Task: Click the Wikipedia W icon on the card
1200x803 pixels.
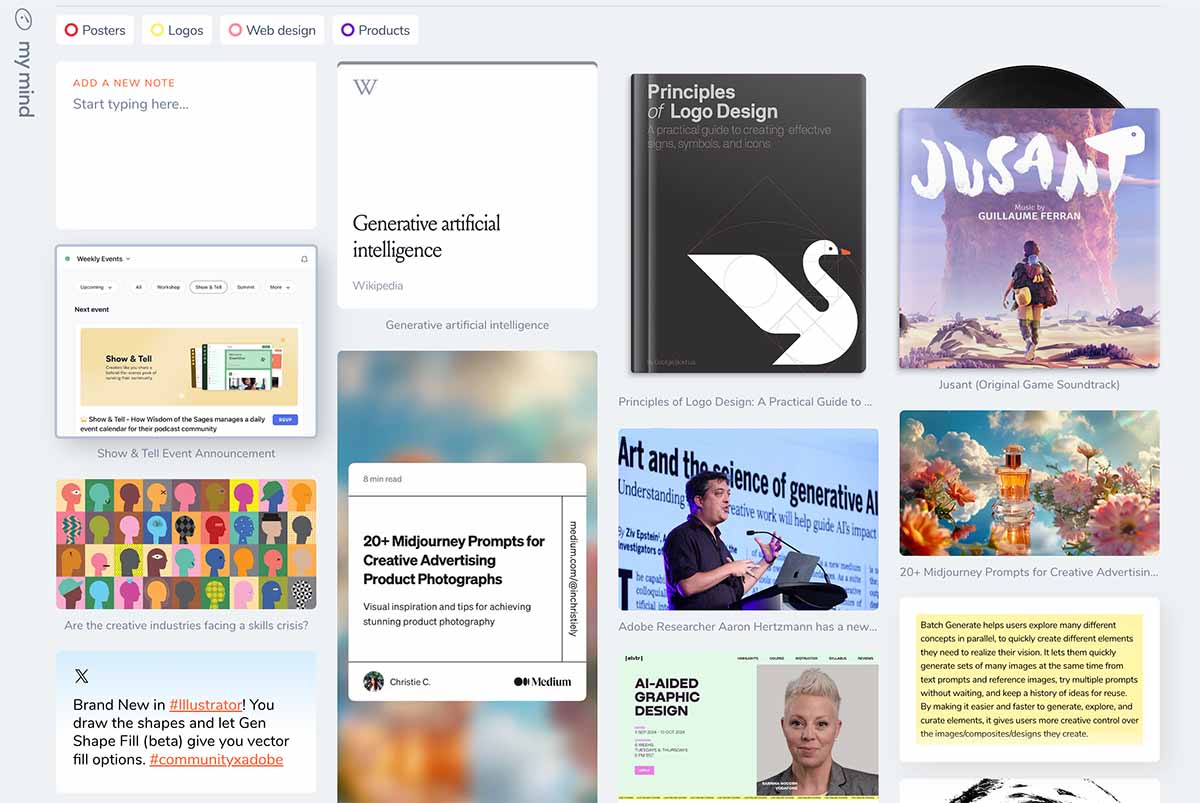Action: coord(365,87)
